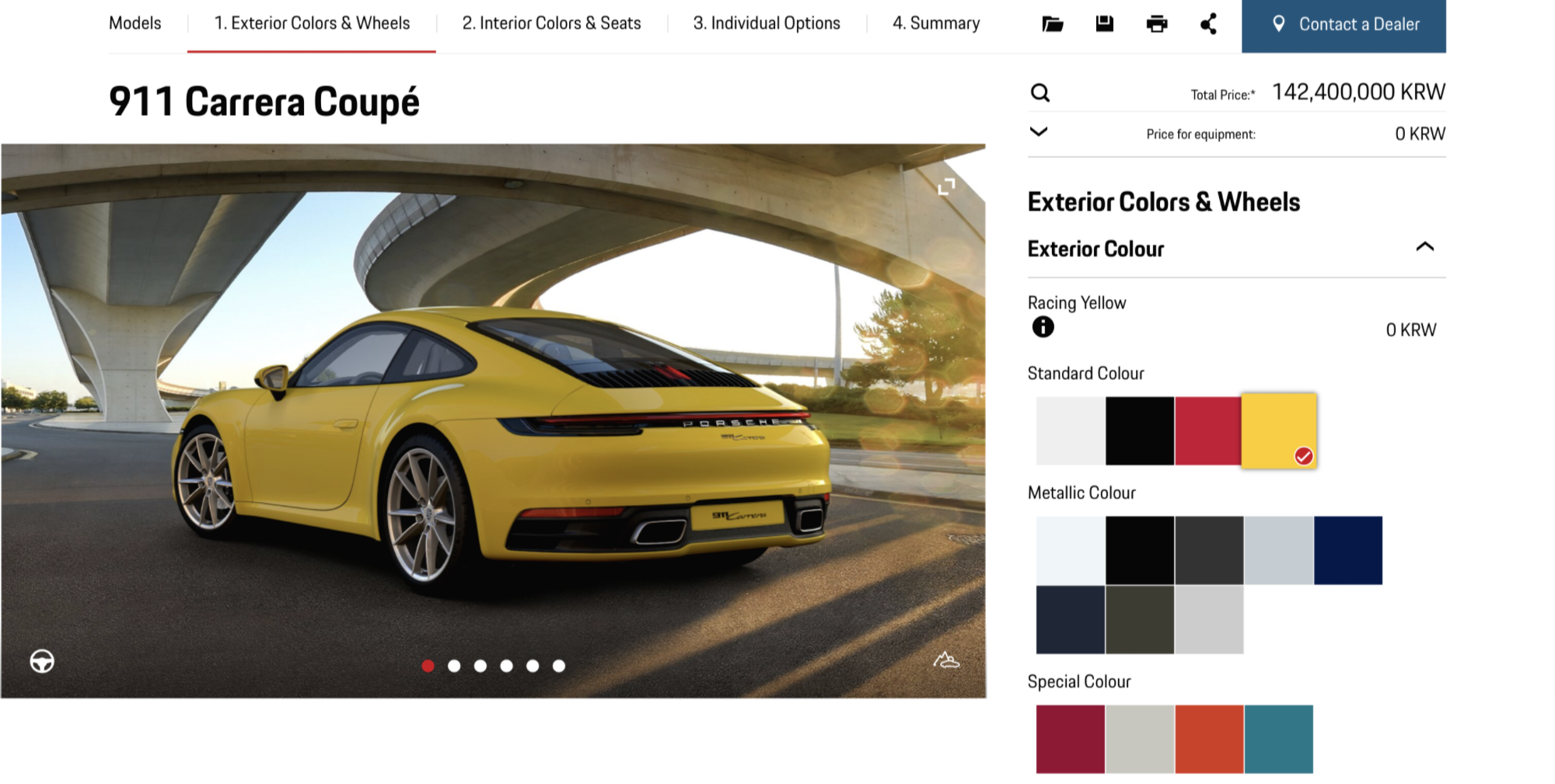Switch to interior steering wheel view

[42, 661]
